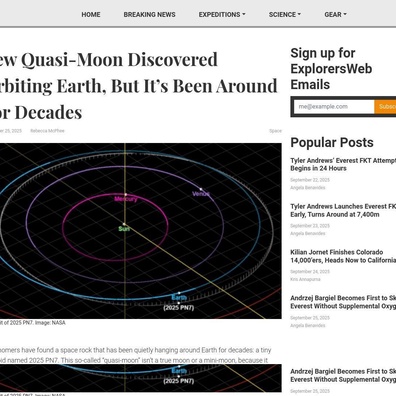Click the image caption crediting NASA
The image size is (396, 396).
tap(33, 323)
